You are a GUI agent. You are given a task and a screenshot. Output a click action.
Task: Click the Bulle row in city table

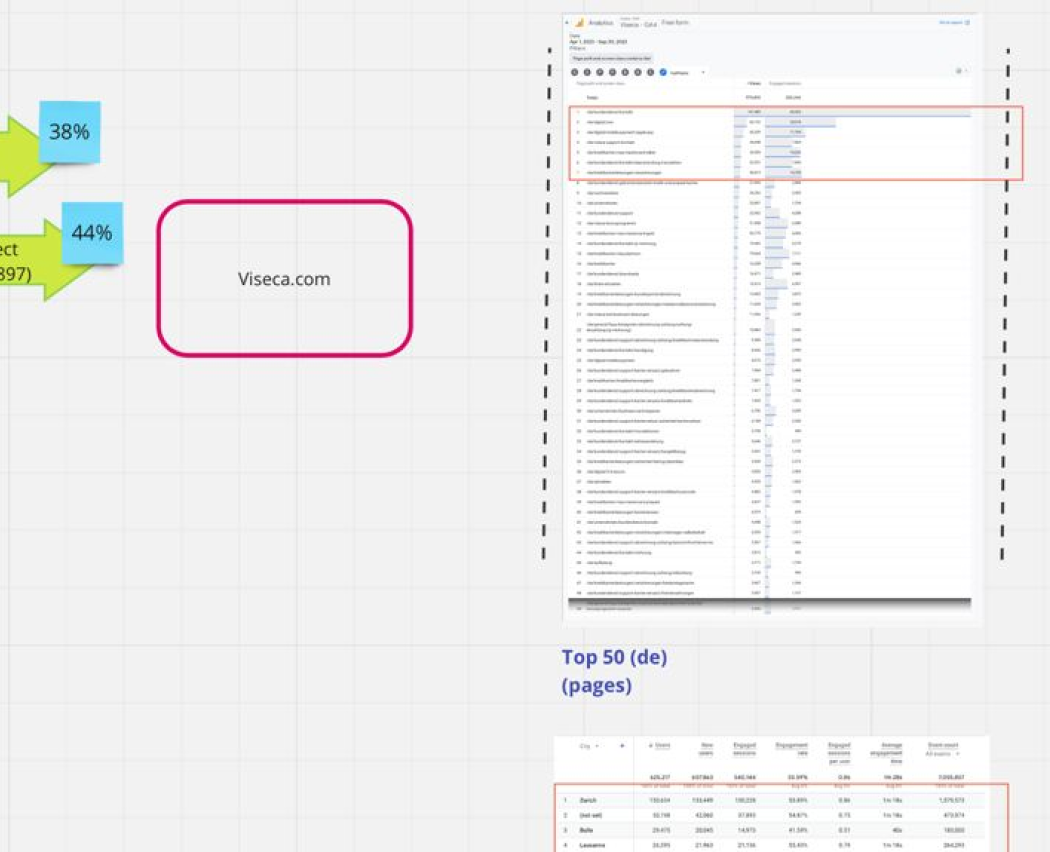pyautogui.click(x=771, y=831)
